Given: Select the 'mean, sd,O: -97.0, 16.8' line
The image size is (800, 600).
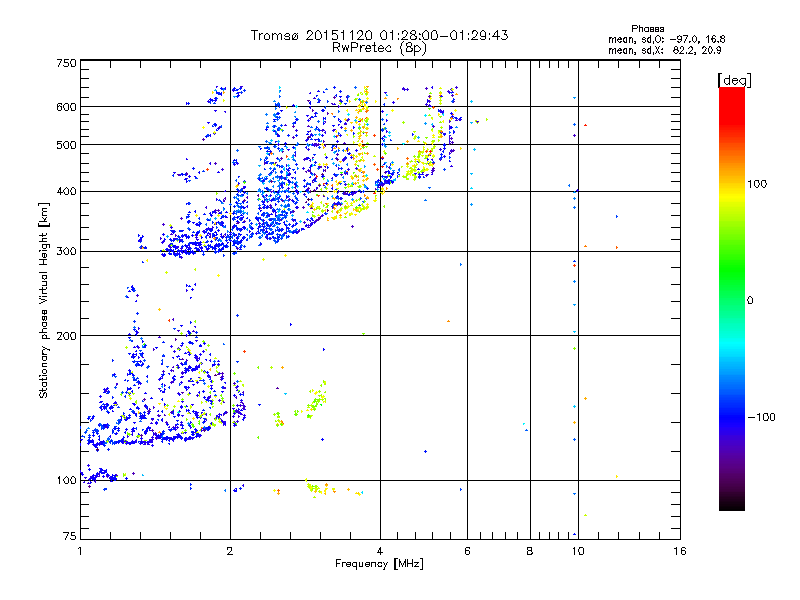Looking at the screenshot, I should [666, 39].
